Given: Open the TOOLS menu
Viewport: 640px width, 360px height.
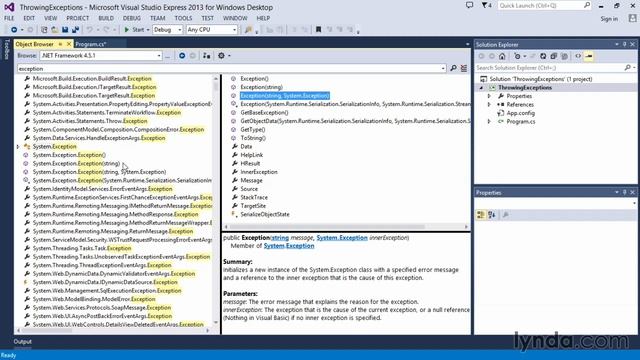Looking at the screenshot, I should [x=183, y=18].
